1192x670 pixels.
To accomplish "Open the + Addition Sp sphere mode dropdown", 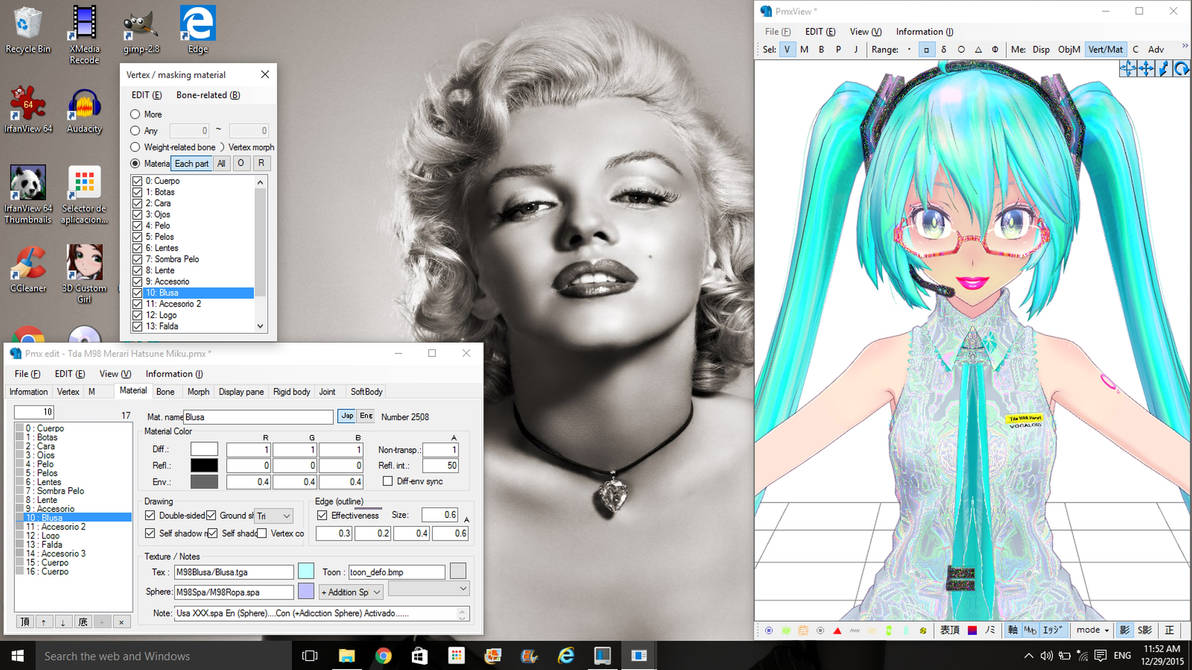I will [351, 592].
